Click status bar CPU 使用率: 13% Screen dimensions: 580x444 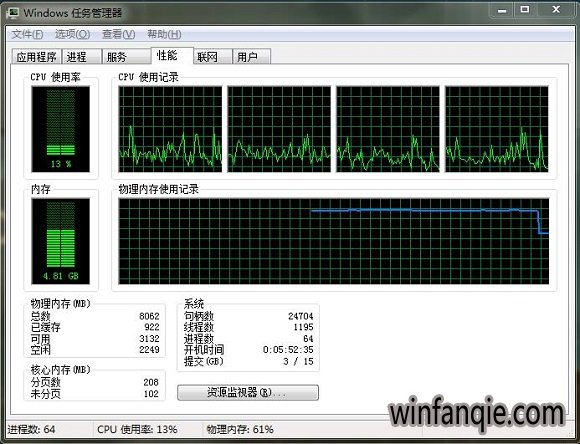tap(137, 430)
